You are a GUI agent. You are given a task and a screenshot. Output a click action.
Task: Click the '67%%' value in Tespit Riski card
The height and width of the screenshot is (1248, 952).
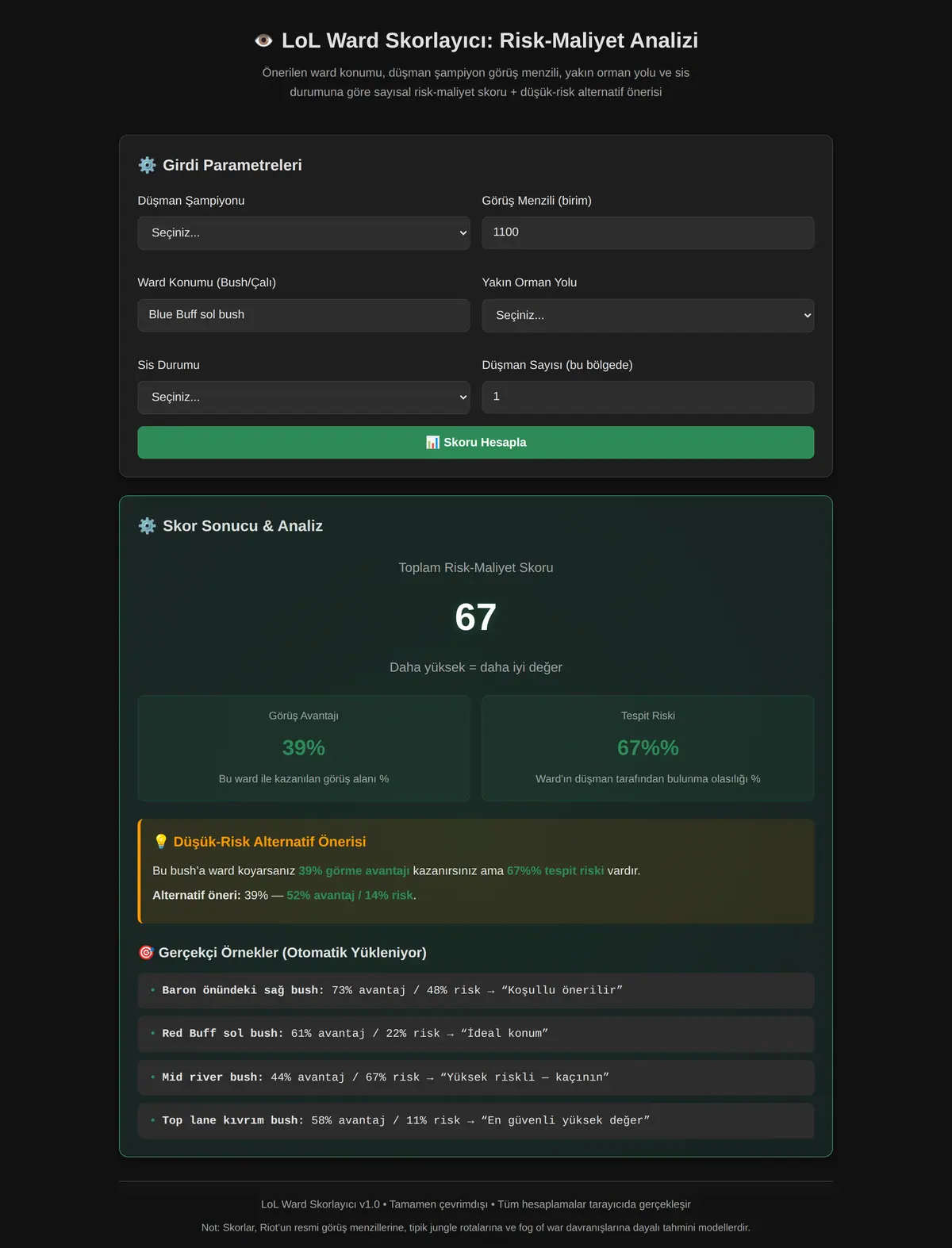tap(648, 747)
